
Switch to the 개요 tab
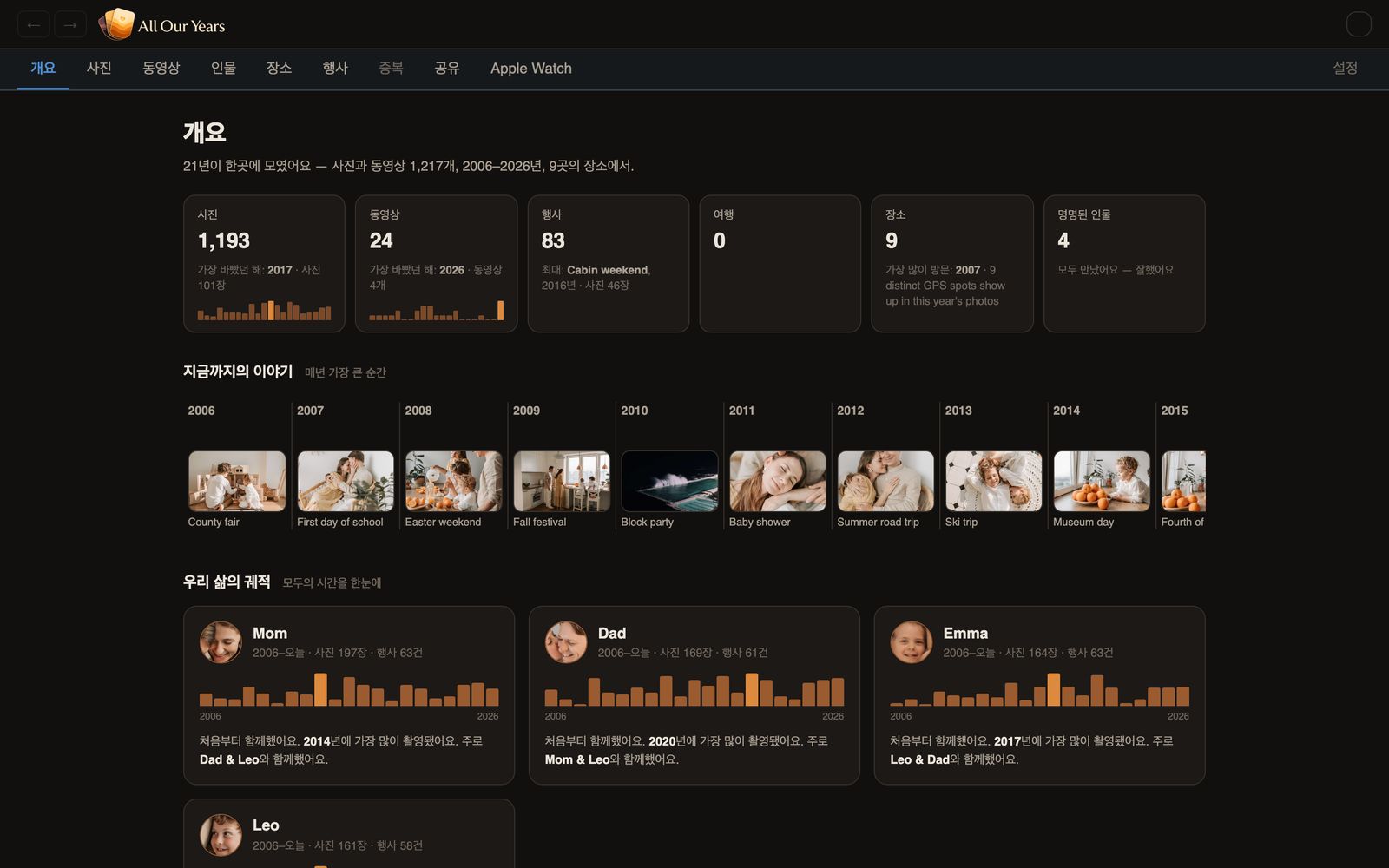pyautogui.click(x=43, y=69)
